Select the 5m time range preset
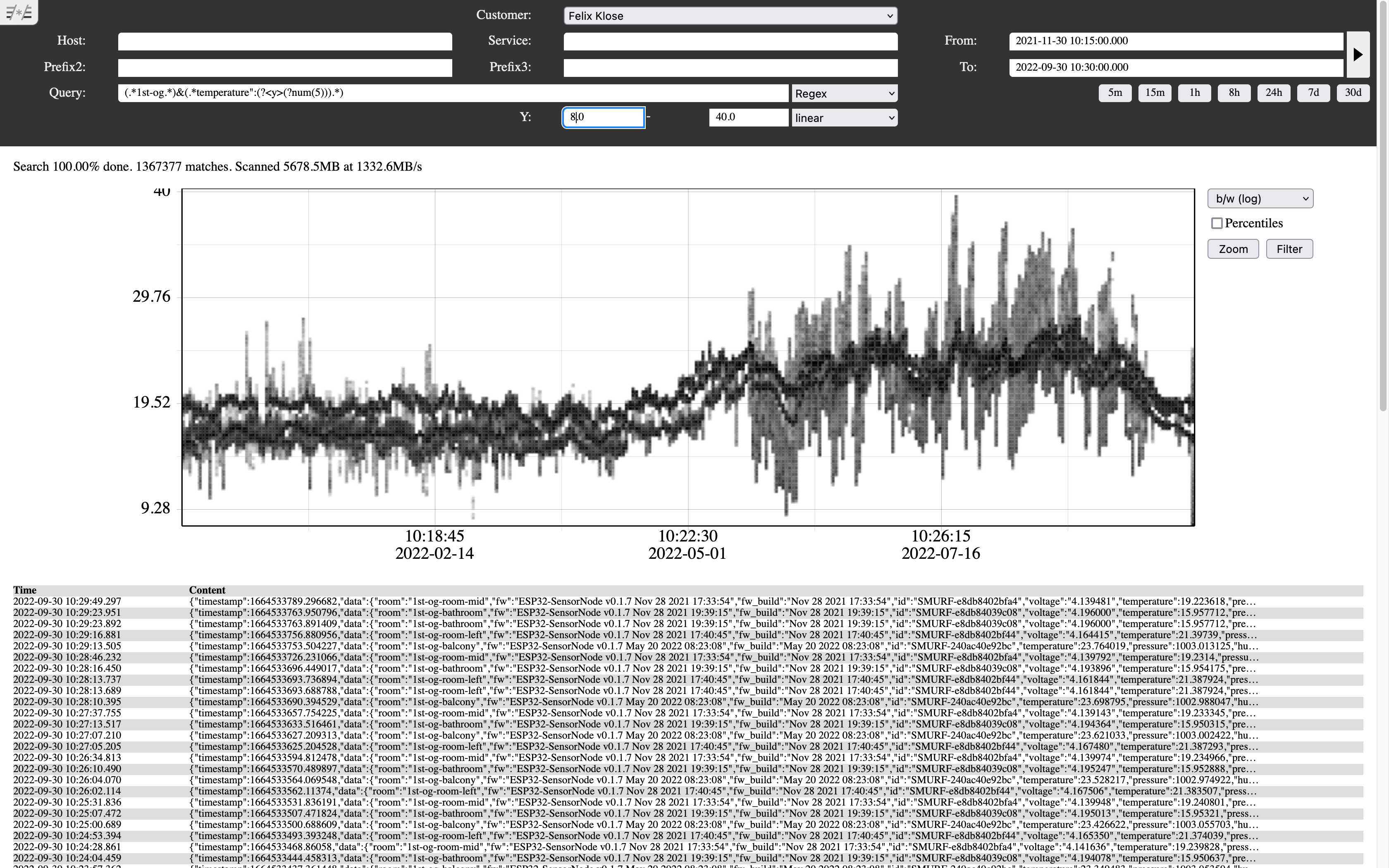Screen dimensions: 1389x868 point(1115,93)
